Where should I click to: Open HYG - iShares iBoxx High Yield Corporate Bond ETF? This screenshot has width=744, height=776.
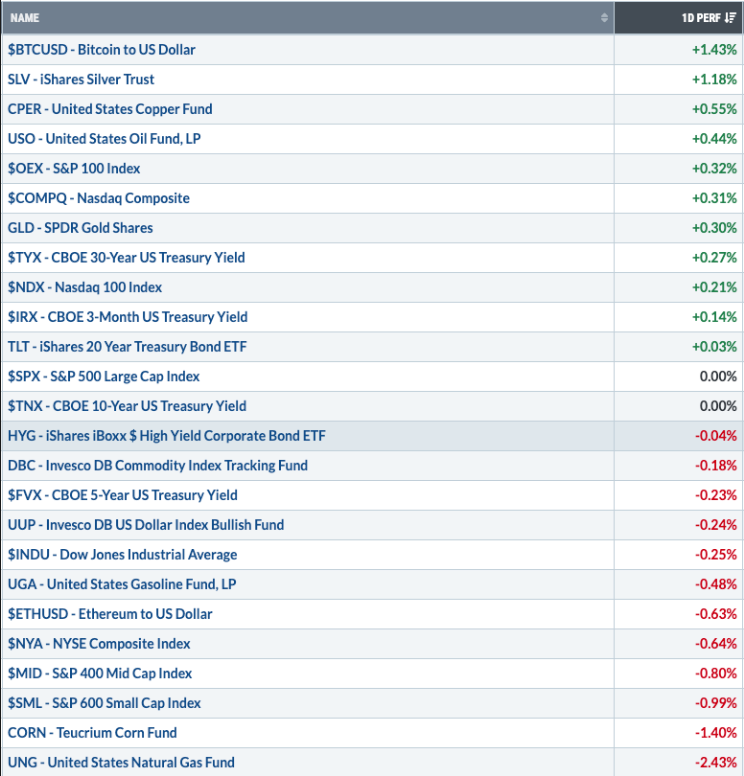[167, 436]
